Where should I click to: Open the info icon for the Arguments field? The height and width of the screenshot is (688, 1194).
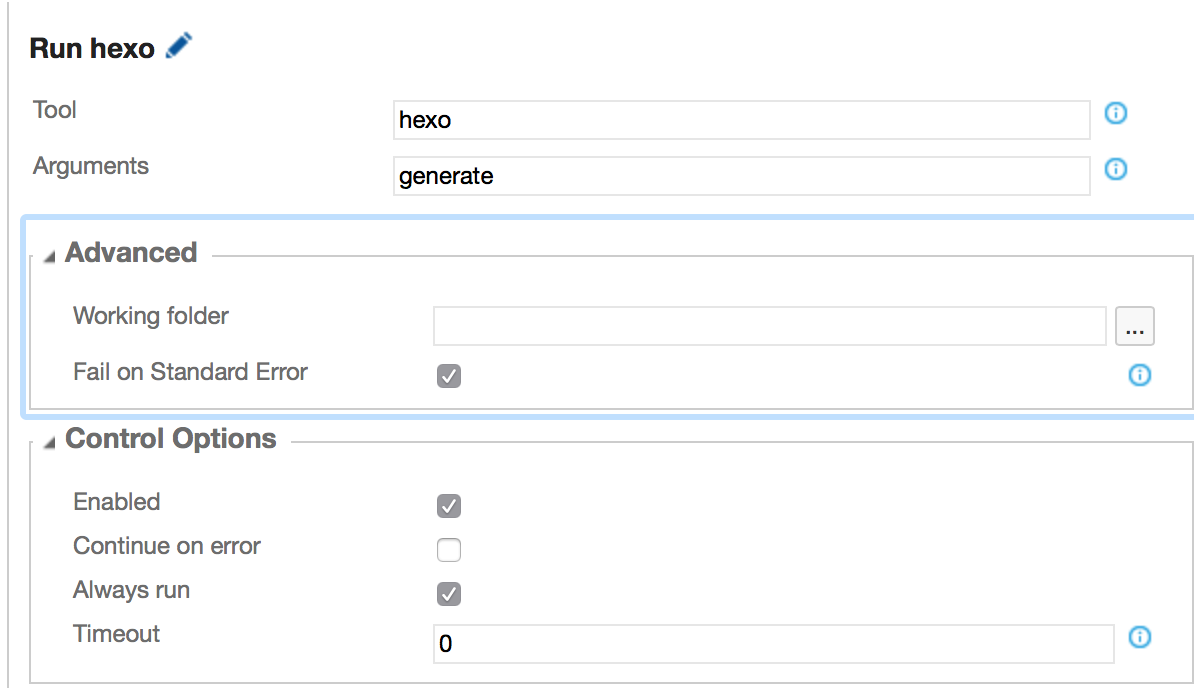click(1116, 169)
